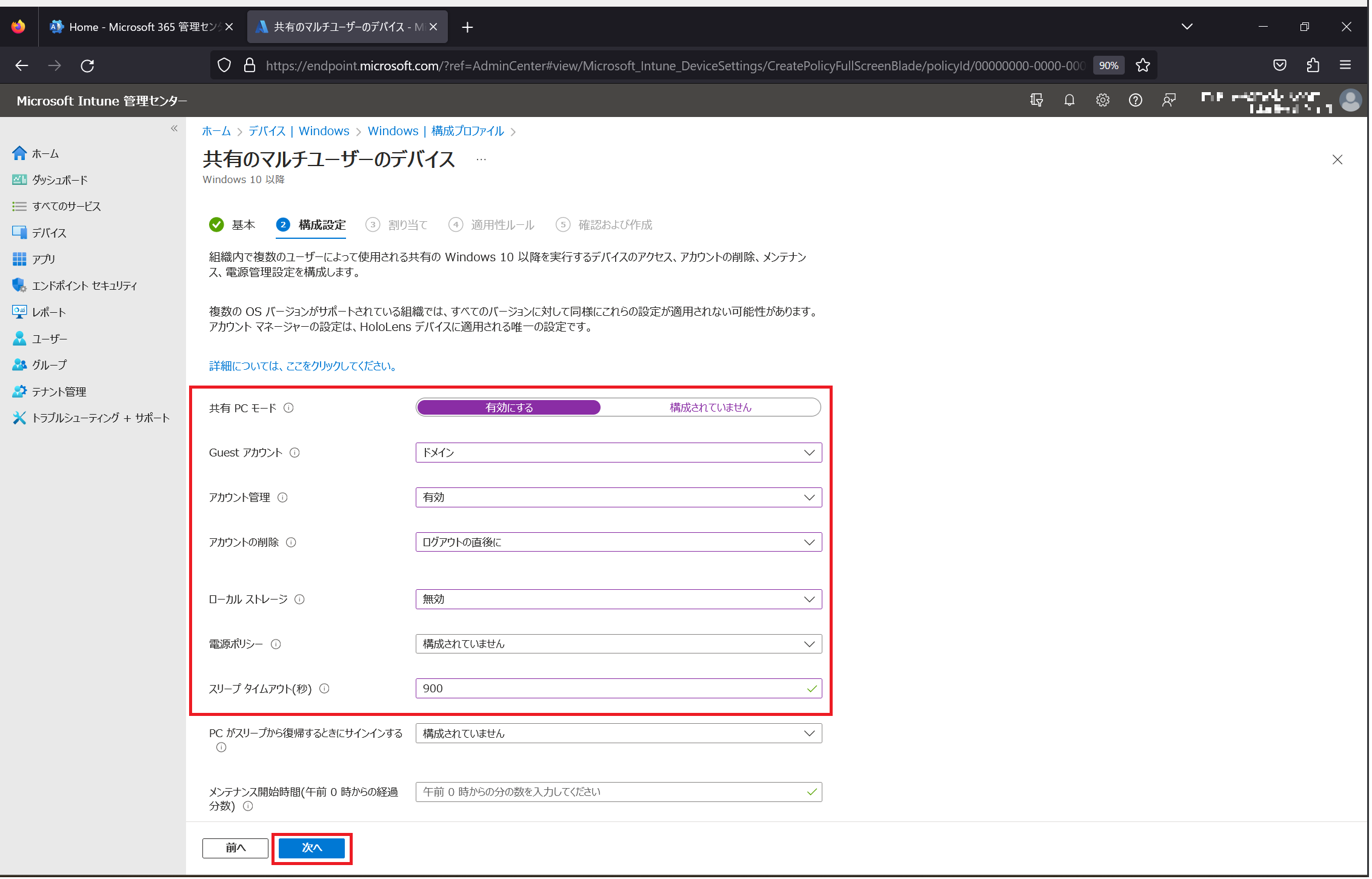Open エンドポイント セキュリティ
This screenshot has height=879, width=1372.
point(75,286)
